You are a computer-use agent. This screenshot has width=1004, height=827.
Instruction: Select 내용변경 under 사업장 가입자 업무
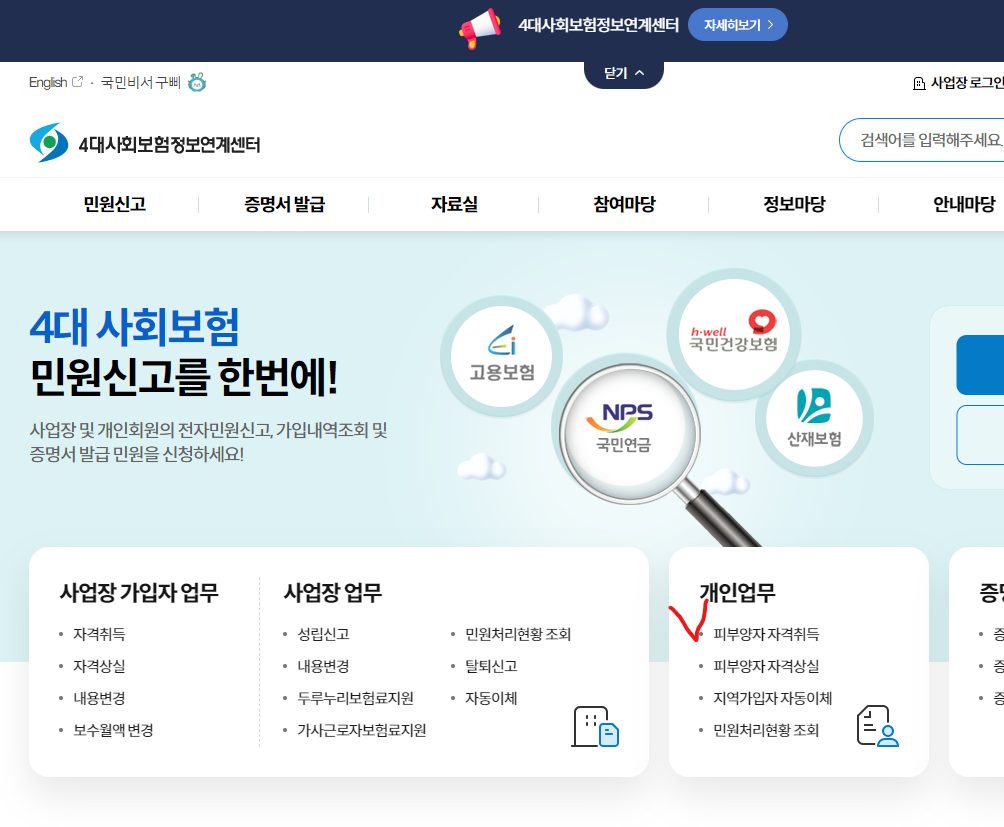(x=99, y=698)
